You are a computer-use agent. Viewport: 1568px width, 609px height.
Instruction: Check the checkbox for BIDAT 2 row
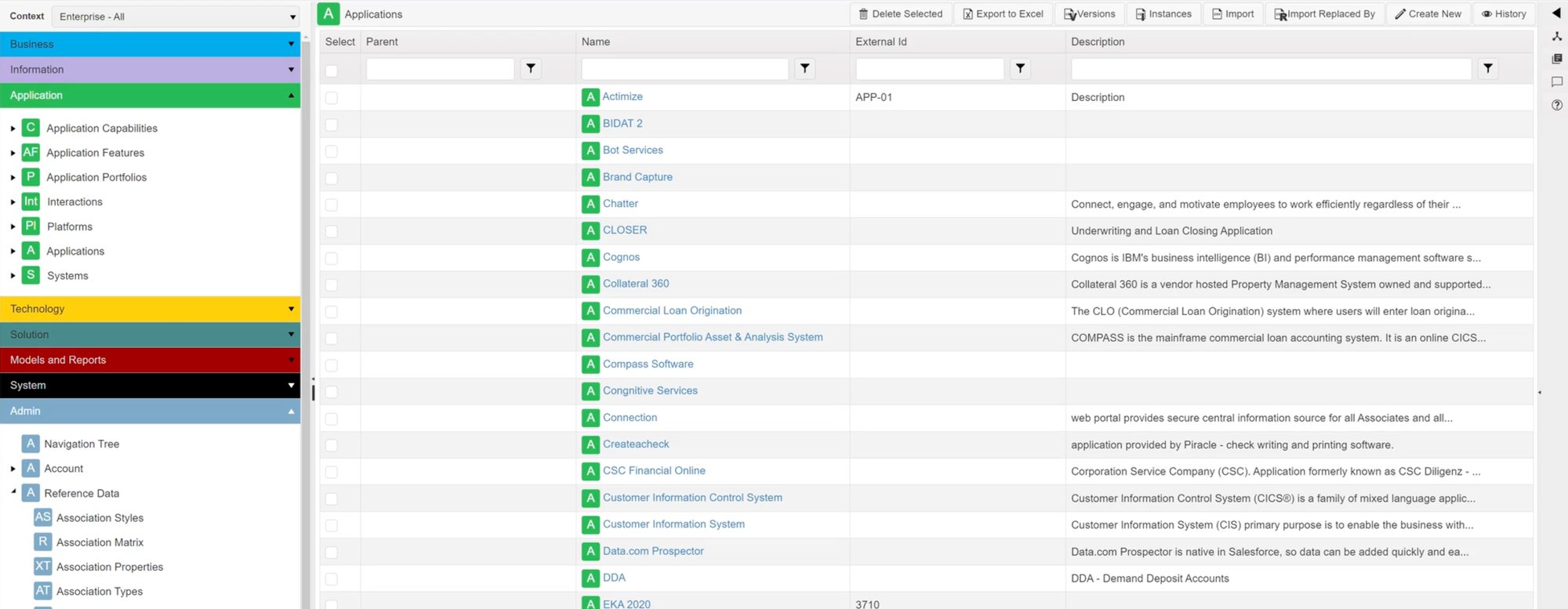point(332,125)
